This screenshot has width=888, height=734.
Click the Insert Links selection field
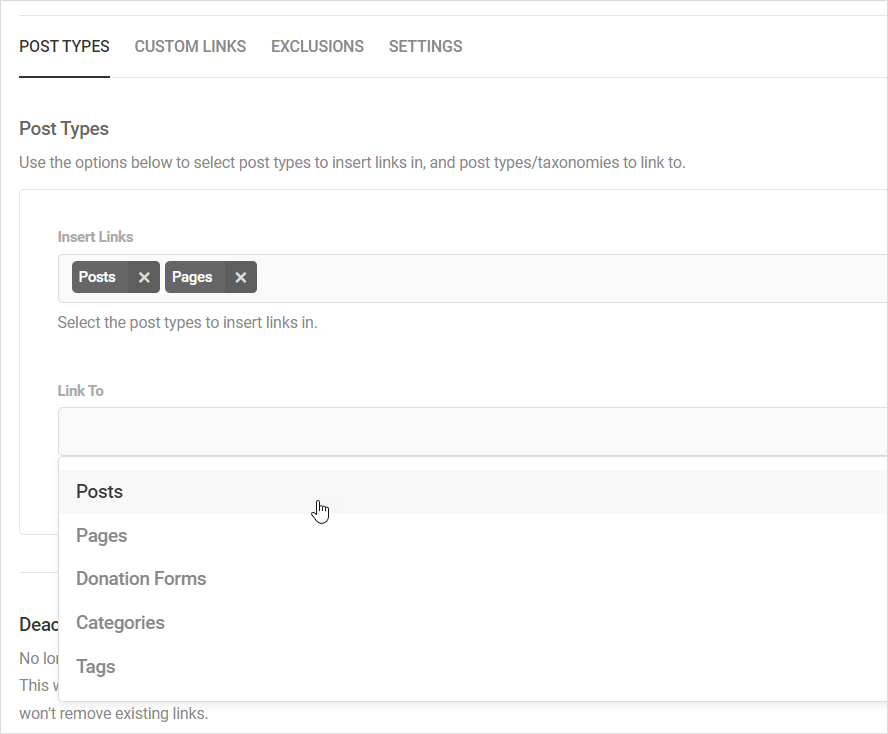(x=500, y=277)
